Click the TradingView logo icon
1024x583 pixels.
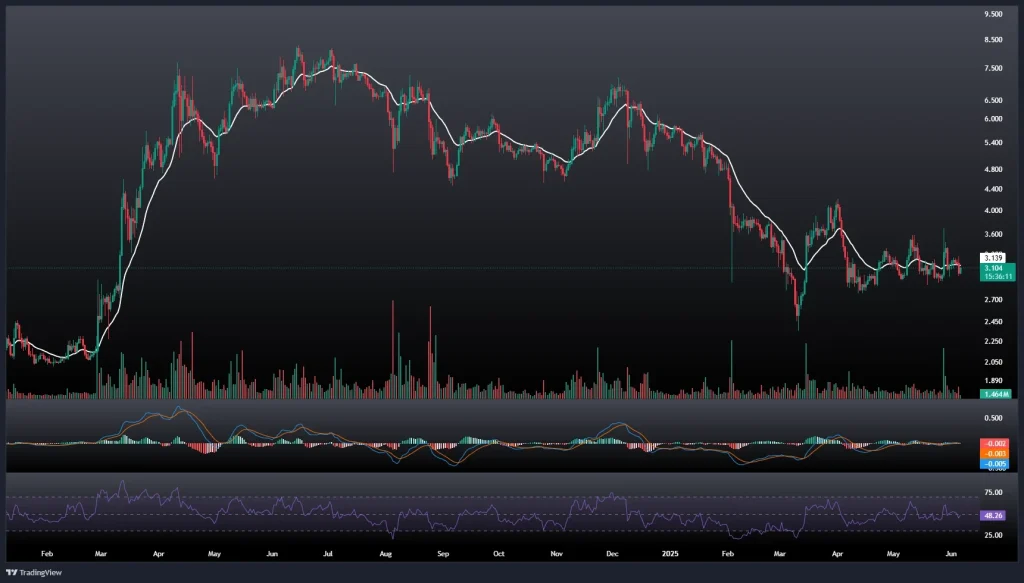point(11,574)
